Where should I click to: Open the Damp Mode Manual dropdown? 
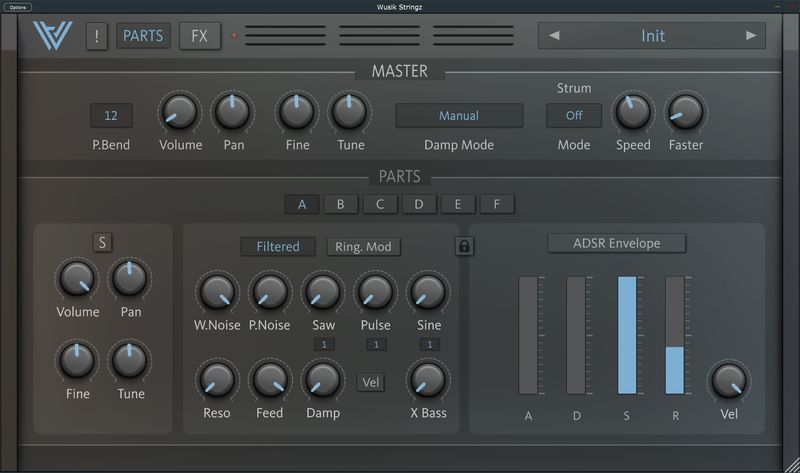pos(459,115)
